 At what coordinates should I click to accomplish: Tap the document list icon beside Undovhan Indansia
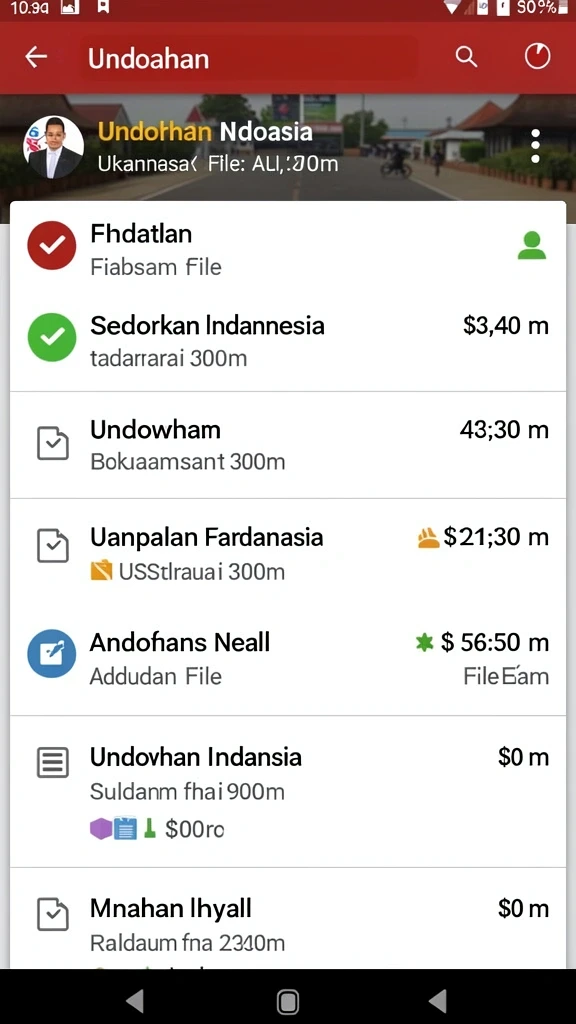pyautogui.click(x=53, y=762)
